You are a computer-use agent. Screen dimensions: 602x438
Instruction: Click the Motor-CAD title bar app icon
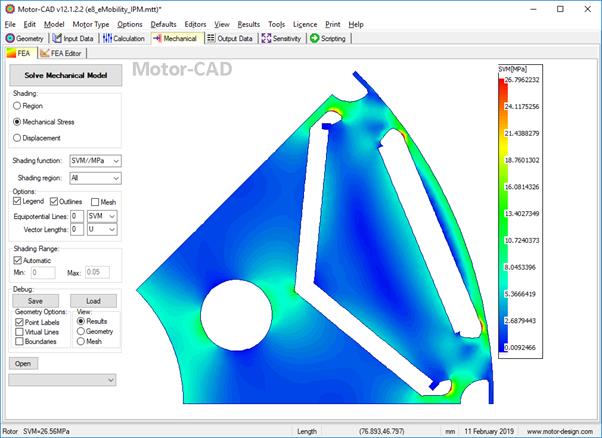coord(10,9)
